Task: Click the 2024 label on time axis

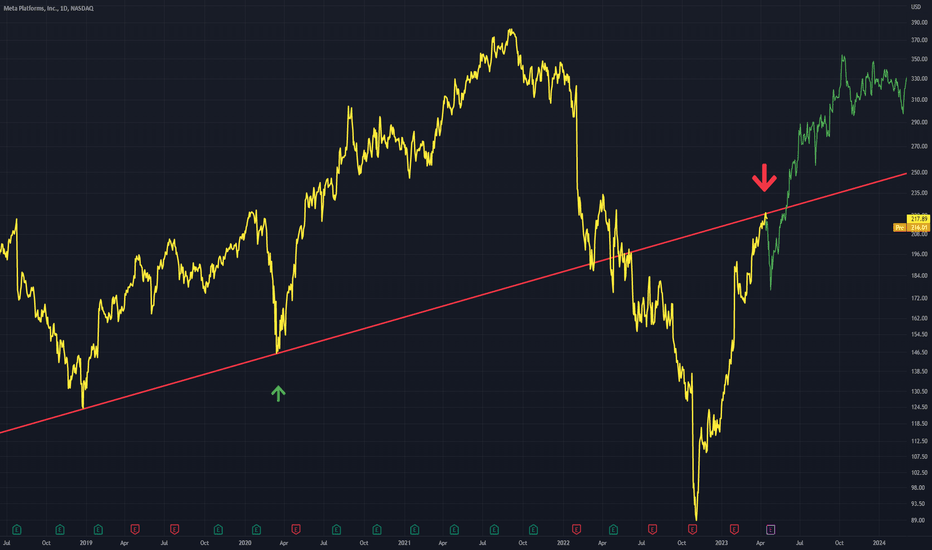Action: coord(879,543)
